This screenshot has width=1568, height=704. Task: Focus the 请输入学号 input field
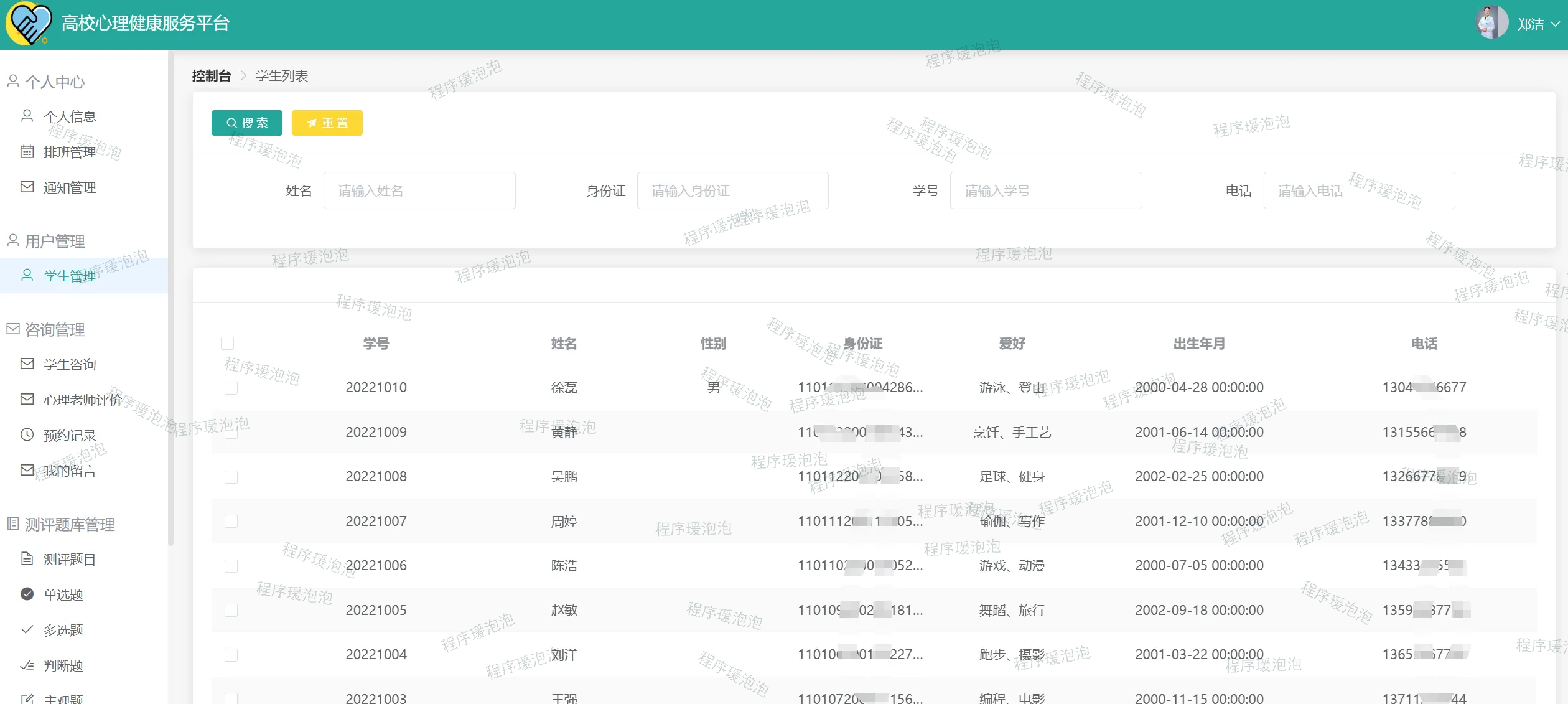[x=1045, y=190]
